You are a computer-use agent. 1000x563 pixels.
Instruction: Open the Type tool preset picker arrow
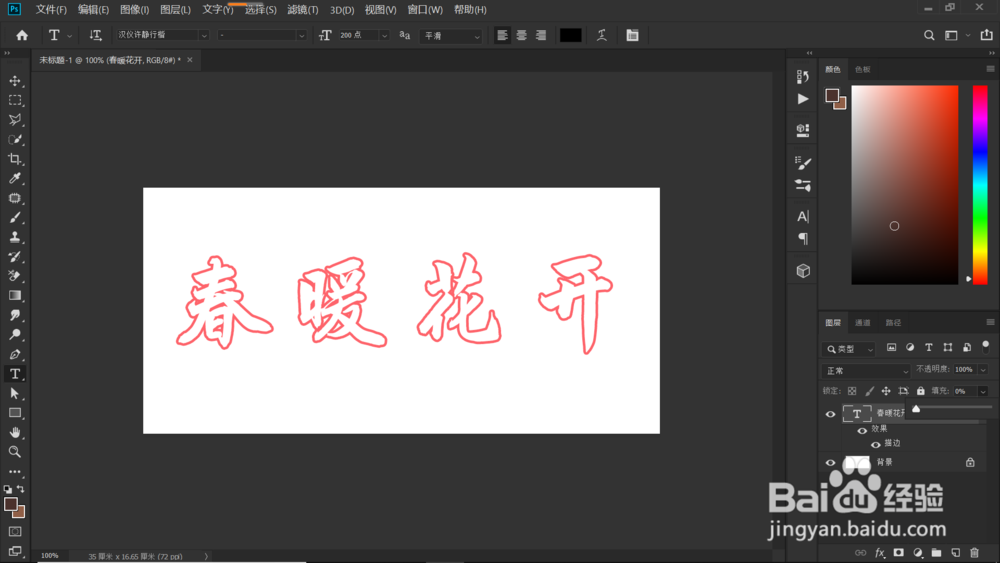tap(70, 36)
